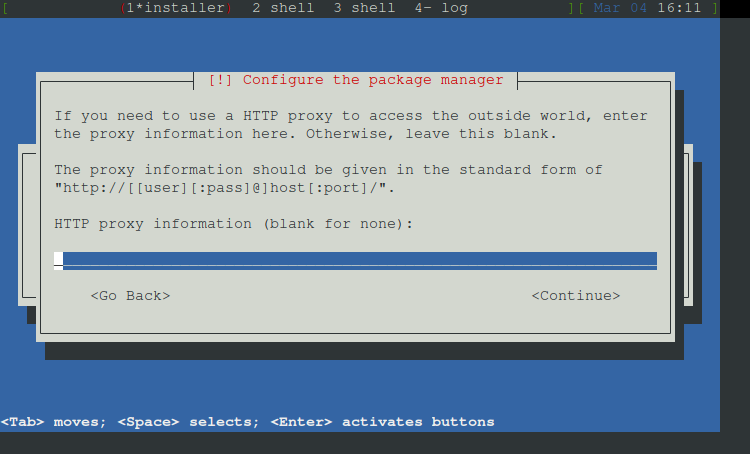The image size is (750, 454).
Task: Switch to the installer window tab
Action: [176, 8]
